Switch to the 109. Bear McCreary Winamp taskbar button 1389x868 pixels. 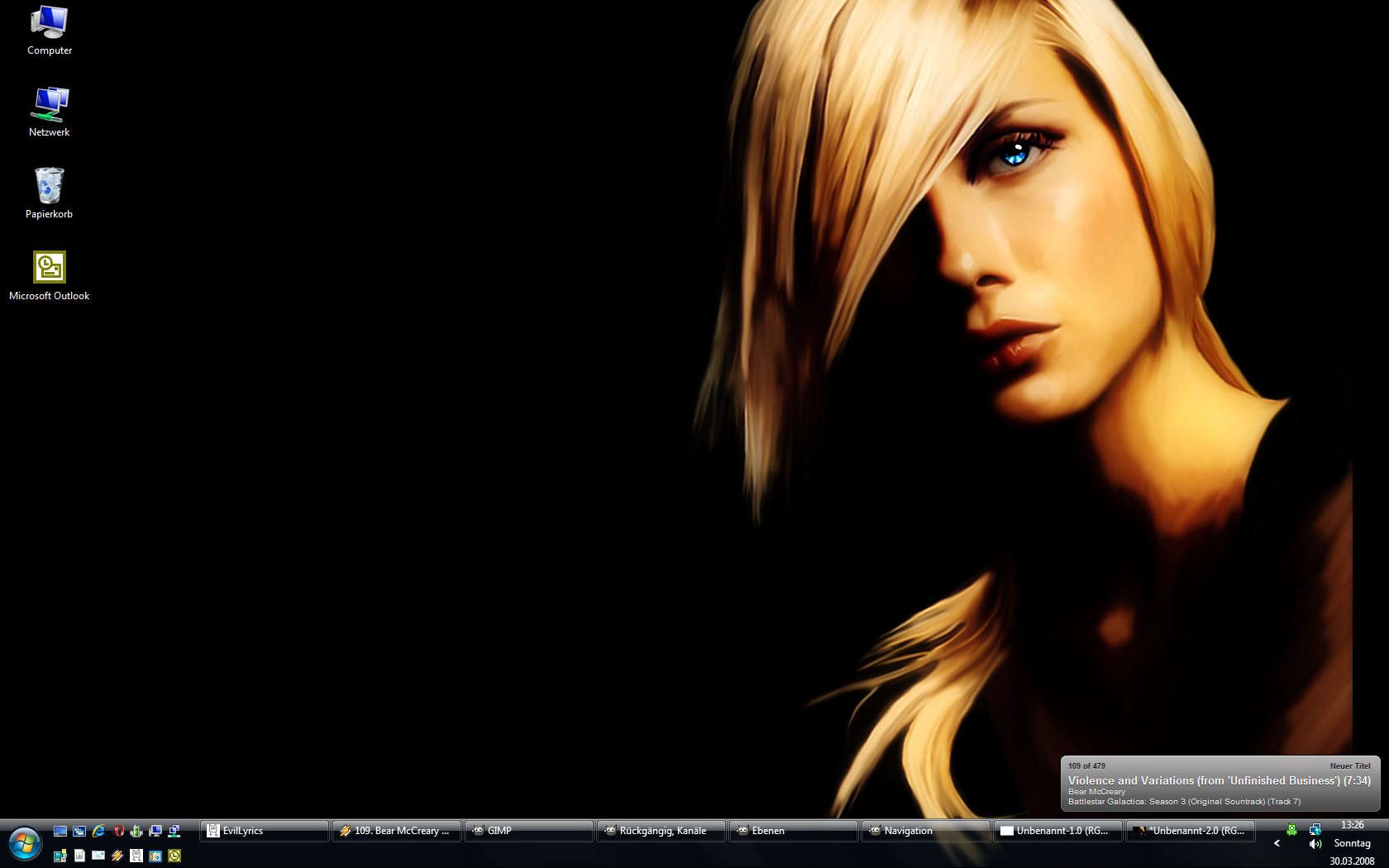(396, 831)
